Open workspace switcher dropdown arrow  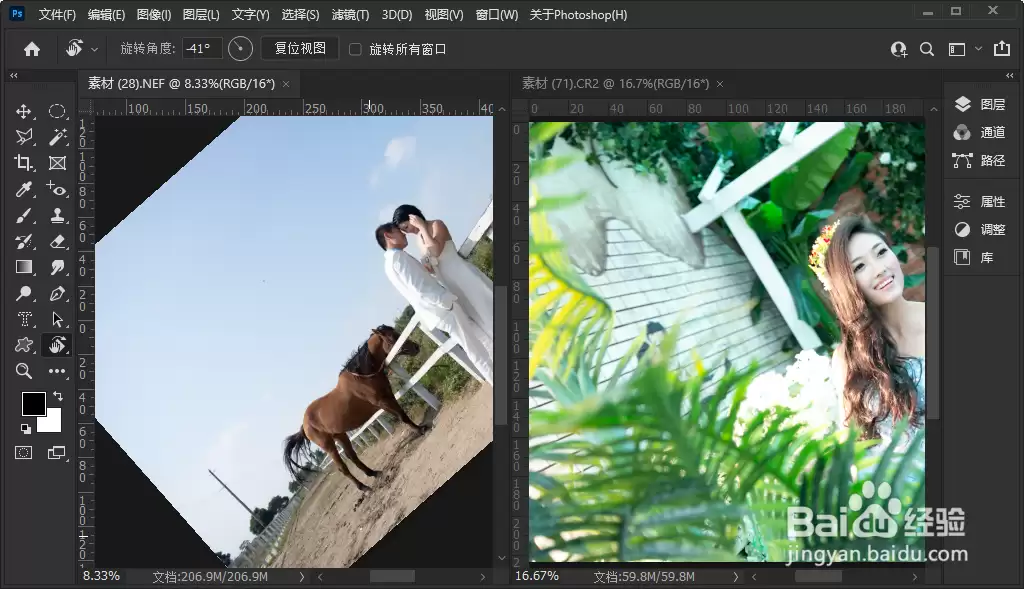978,48
